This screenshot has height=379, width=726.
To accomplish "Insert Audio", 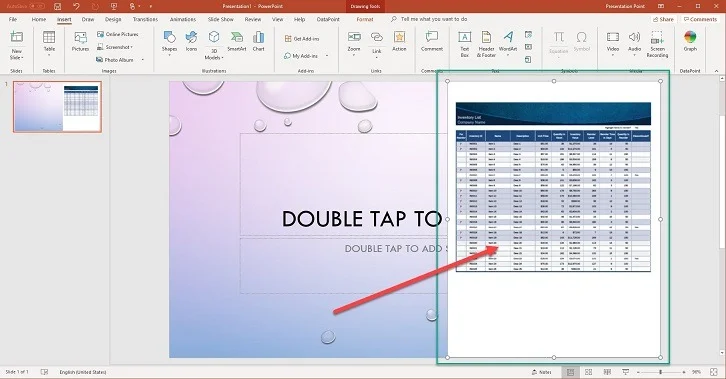I will coord(634,43).
